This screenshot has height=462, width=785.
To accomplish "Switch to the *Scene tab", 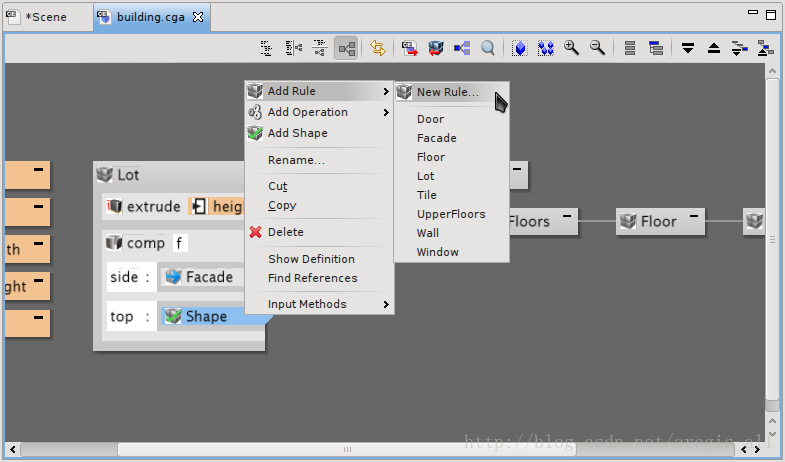I will tap(45, 17).
